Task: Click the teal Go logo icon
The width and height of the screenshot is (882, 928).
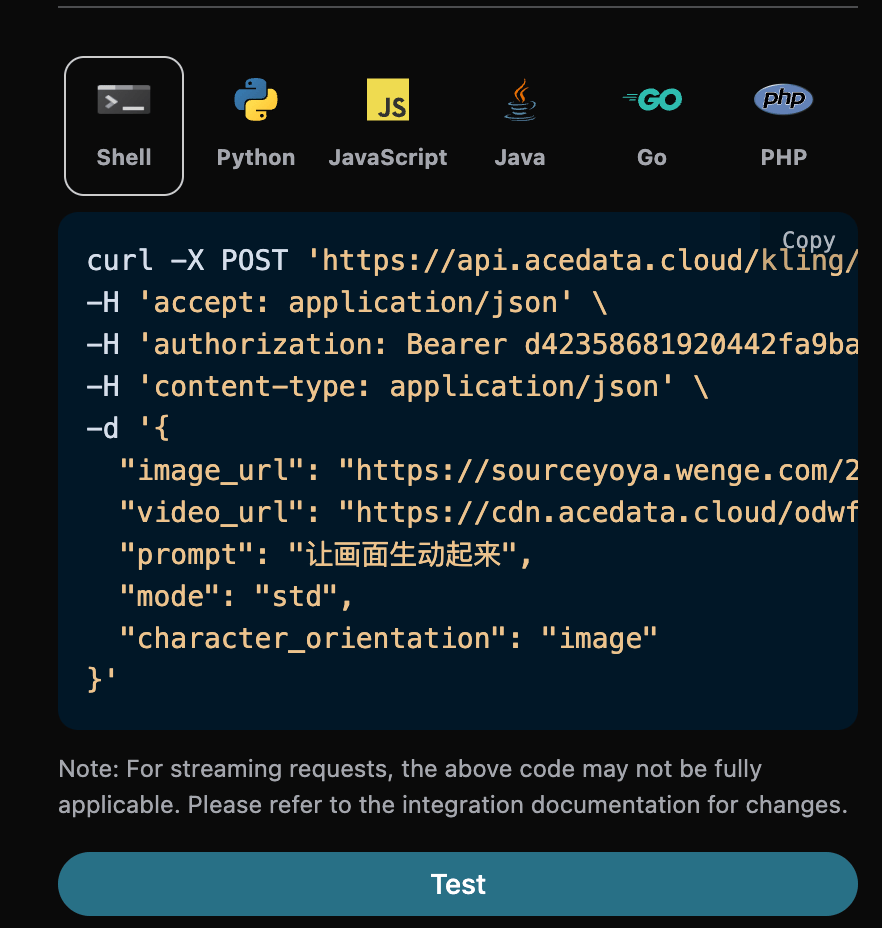Action: click(652, 100)
